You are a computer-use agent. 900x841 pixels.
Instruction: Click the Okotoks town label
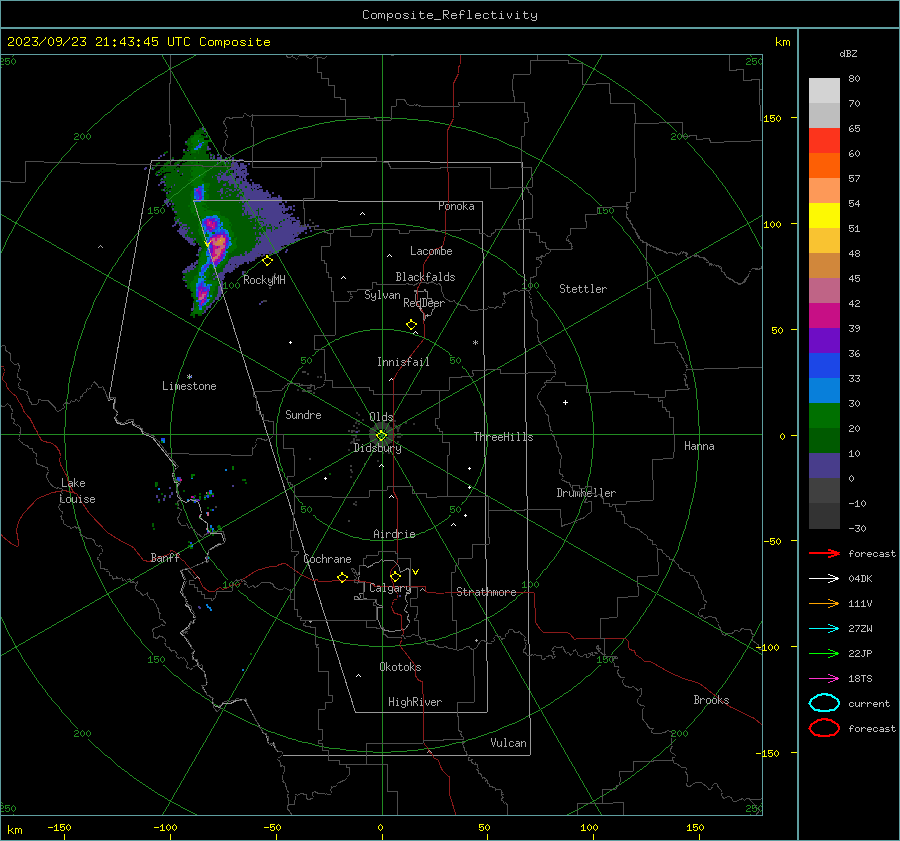pos(400,667)
